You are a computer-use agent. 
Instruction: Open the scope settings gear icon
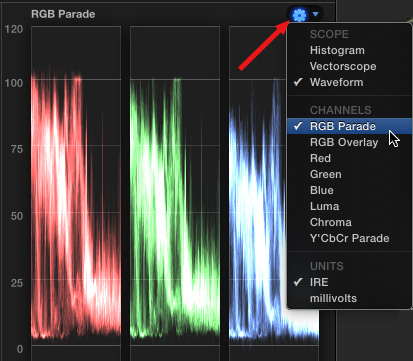(299, 15)
